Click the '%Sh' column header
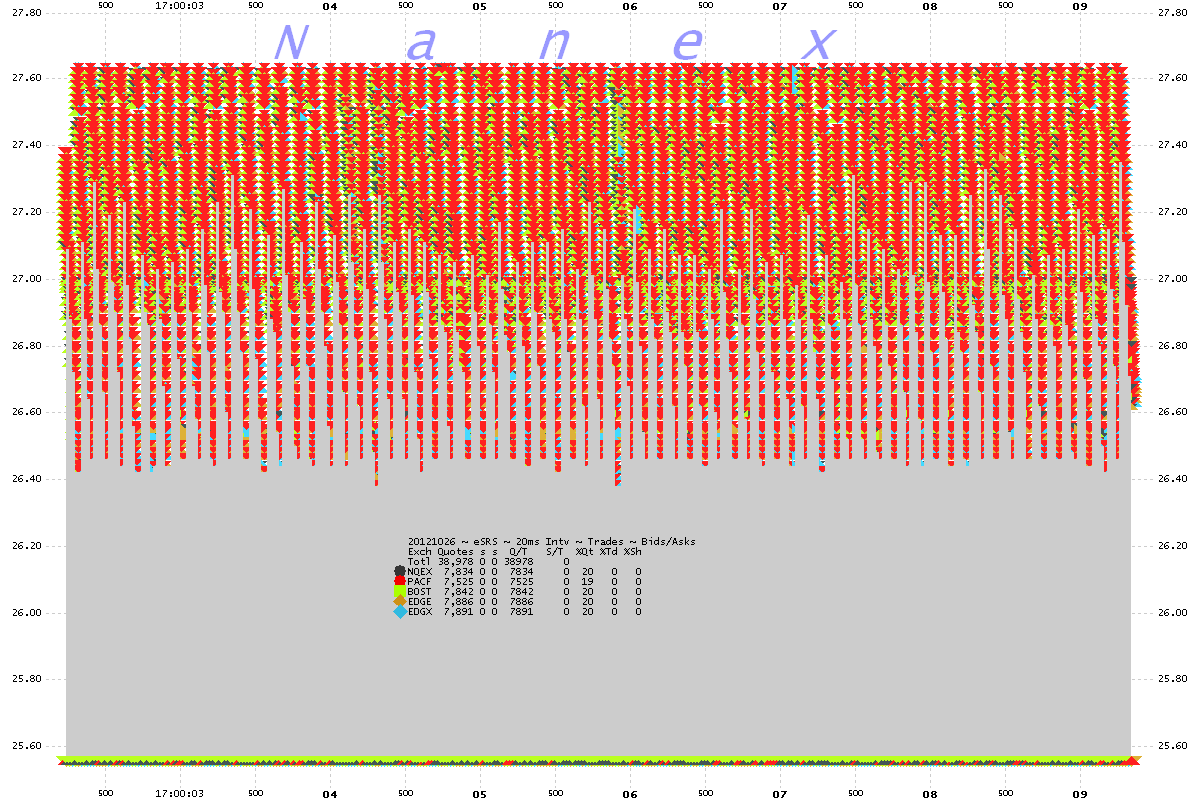 point(633,552)
